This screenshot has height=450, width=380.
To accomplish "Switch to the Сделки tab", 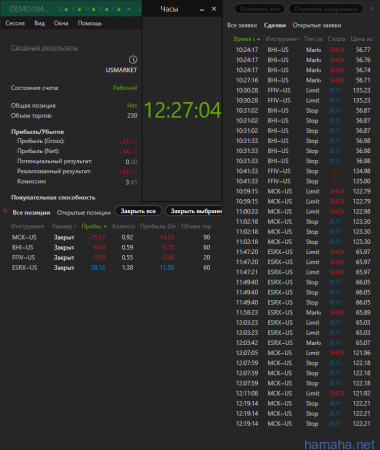I will (275, 25).
